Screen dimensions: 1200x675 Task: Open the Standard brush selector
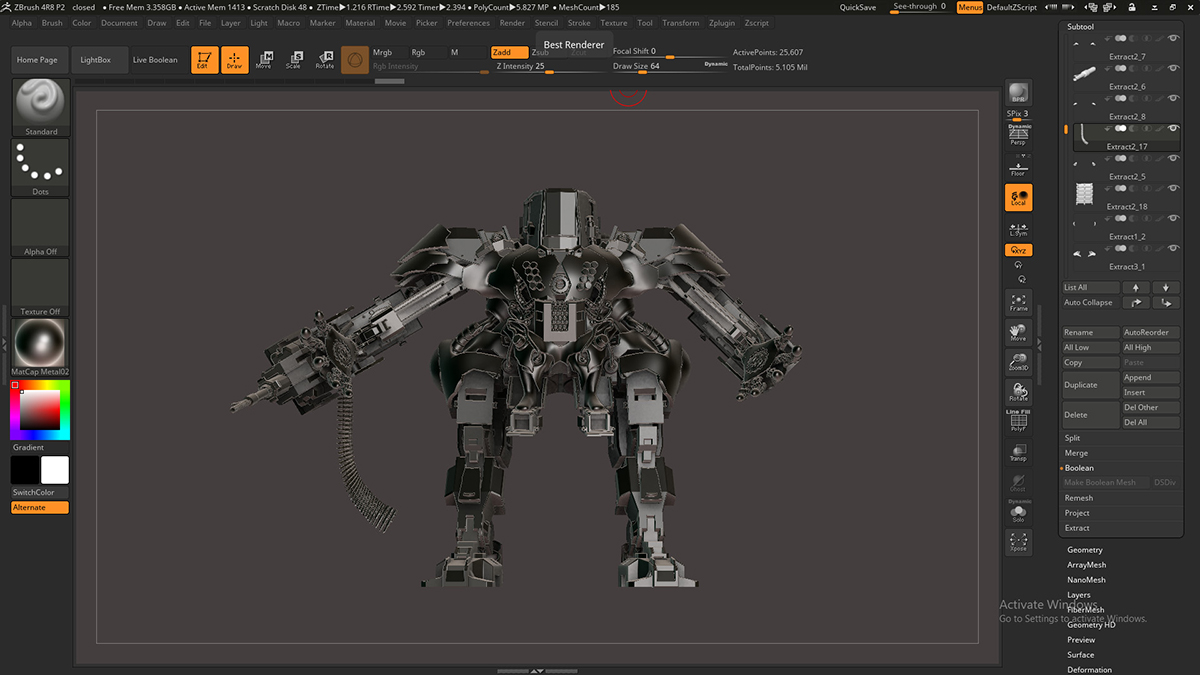tap(41, 107)
